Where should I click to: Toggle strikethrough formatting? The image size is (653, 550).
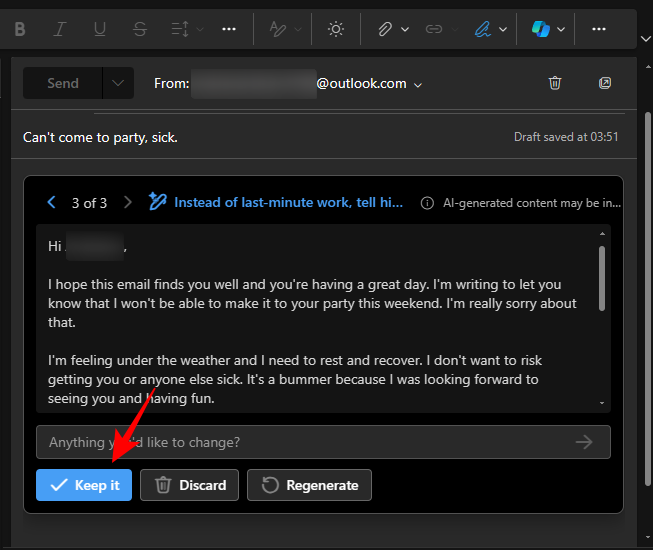(140, 29)
